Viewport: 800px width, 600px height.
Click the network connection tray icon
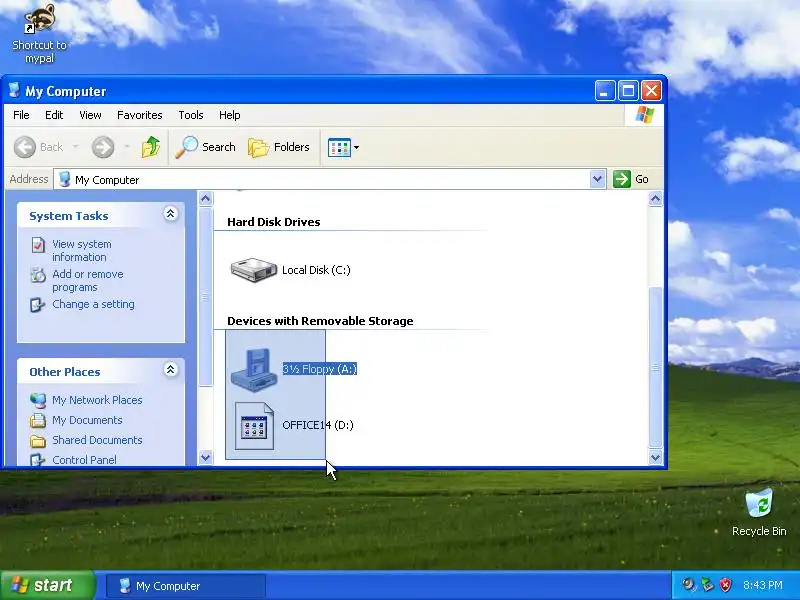(x=707, y=585)
